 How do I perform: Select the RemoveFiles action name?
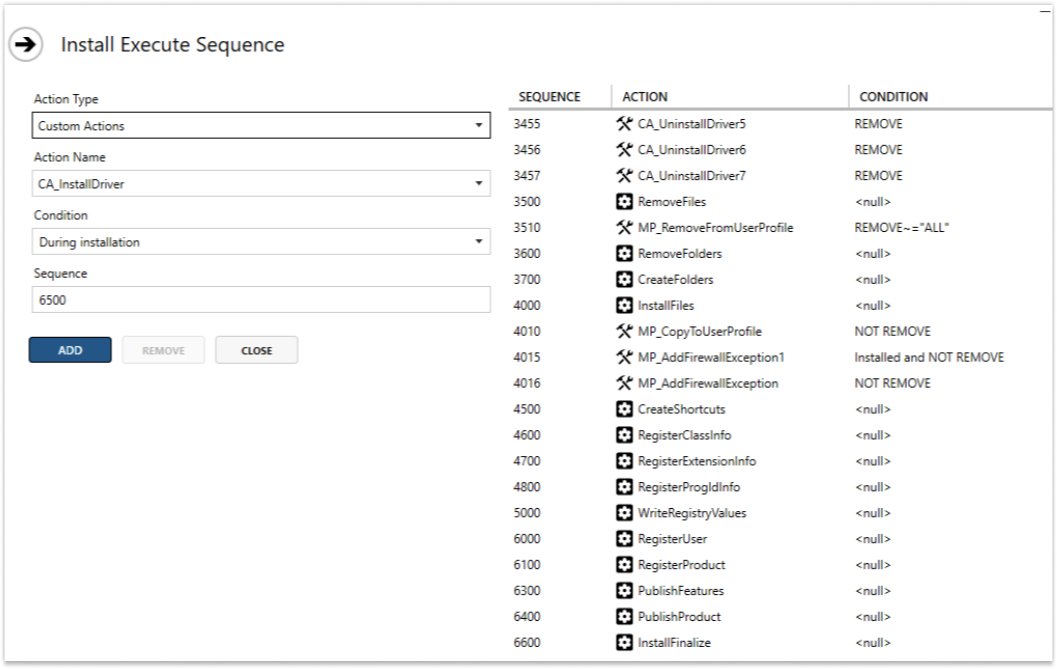coord(672,202)
